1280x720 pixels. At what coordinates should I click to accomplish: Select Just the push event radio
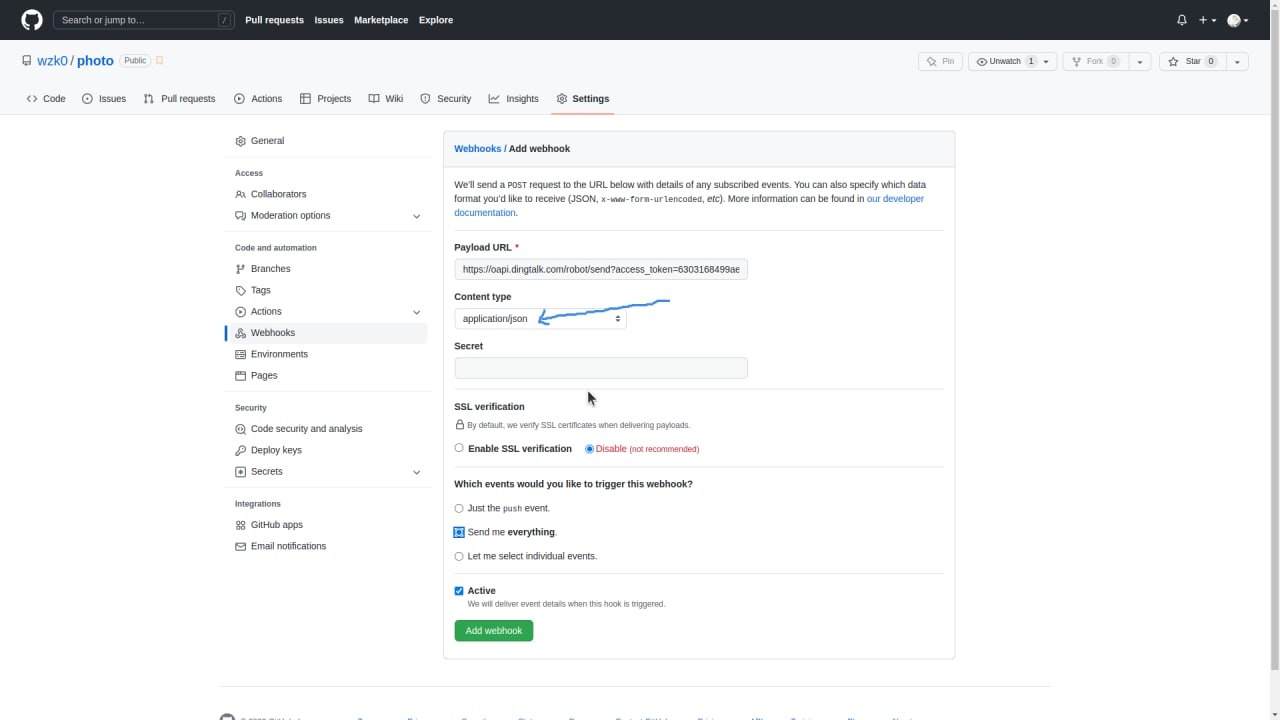459,508
